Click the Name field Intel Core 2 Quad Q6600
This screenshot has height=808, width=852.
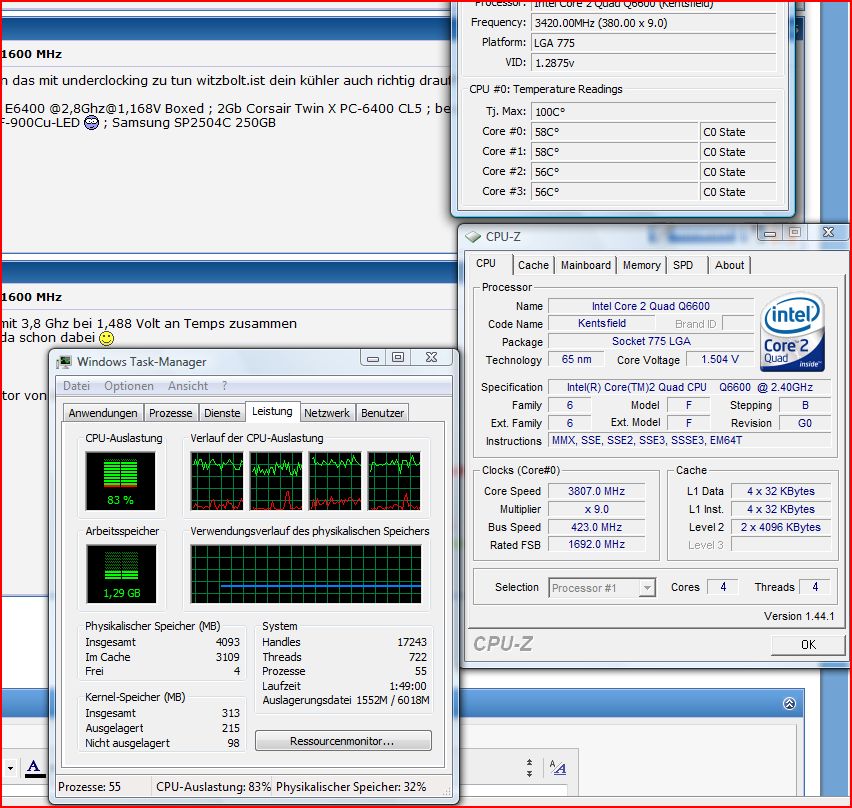[x=650, y=306]
